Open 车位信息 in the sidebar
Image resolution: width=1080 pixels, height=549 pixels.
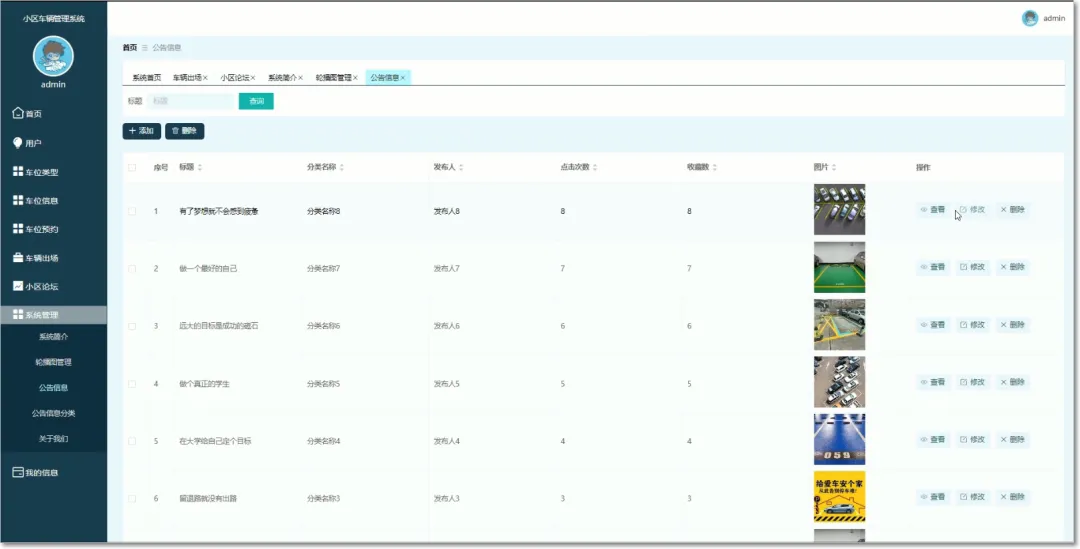36,200
